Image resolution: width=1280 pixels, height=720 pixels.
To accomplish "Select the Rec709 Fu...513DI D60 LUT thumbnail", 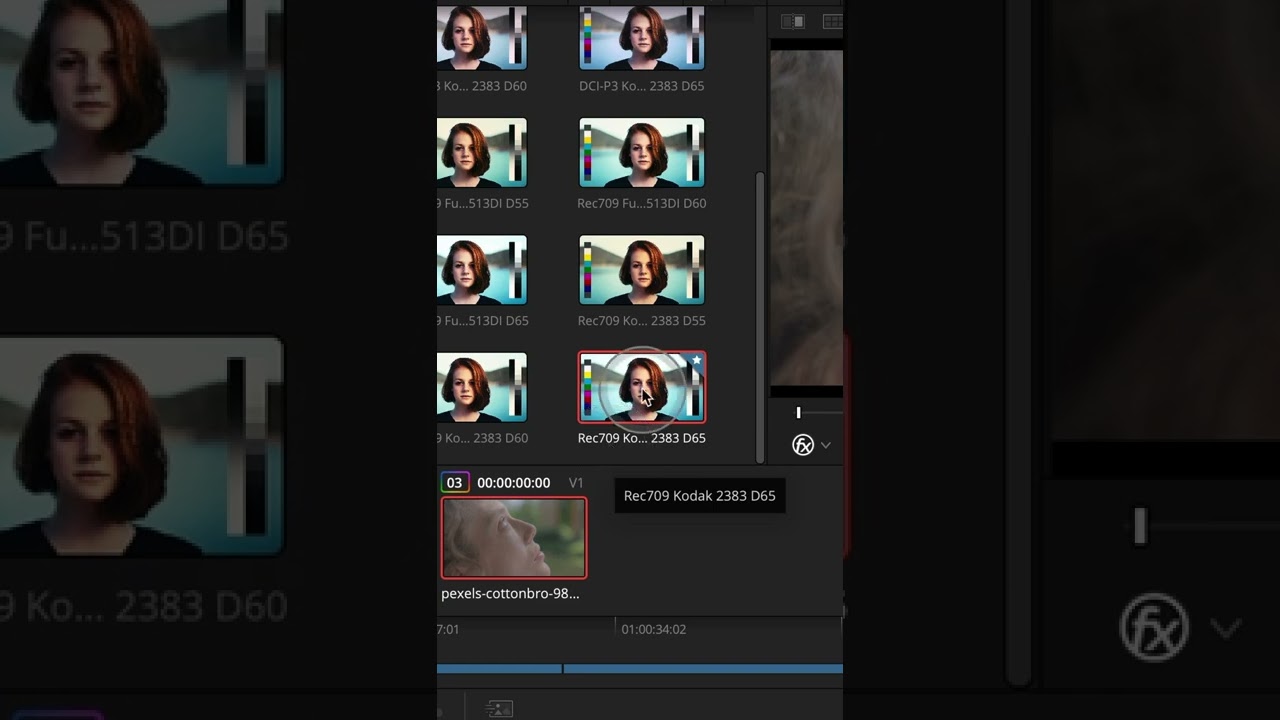I will (x=642, y=152).
